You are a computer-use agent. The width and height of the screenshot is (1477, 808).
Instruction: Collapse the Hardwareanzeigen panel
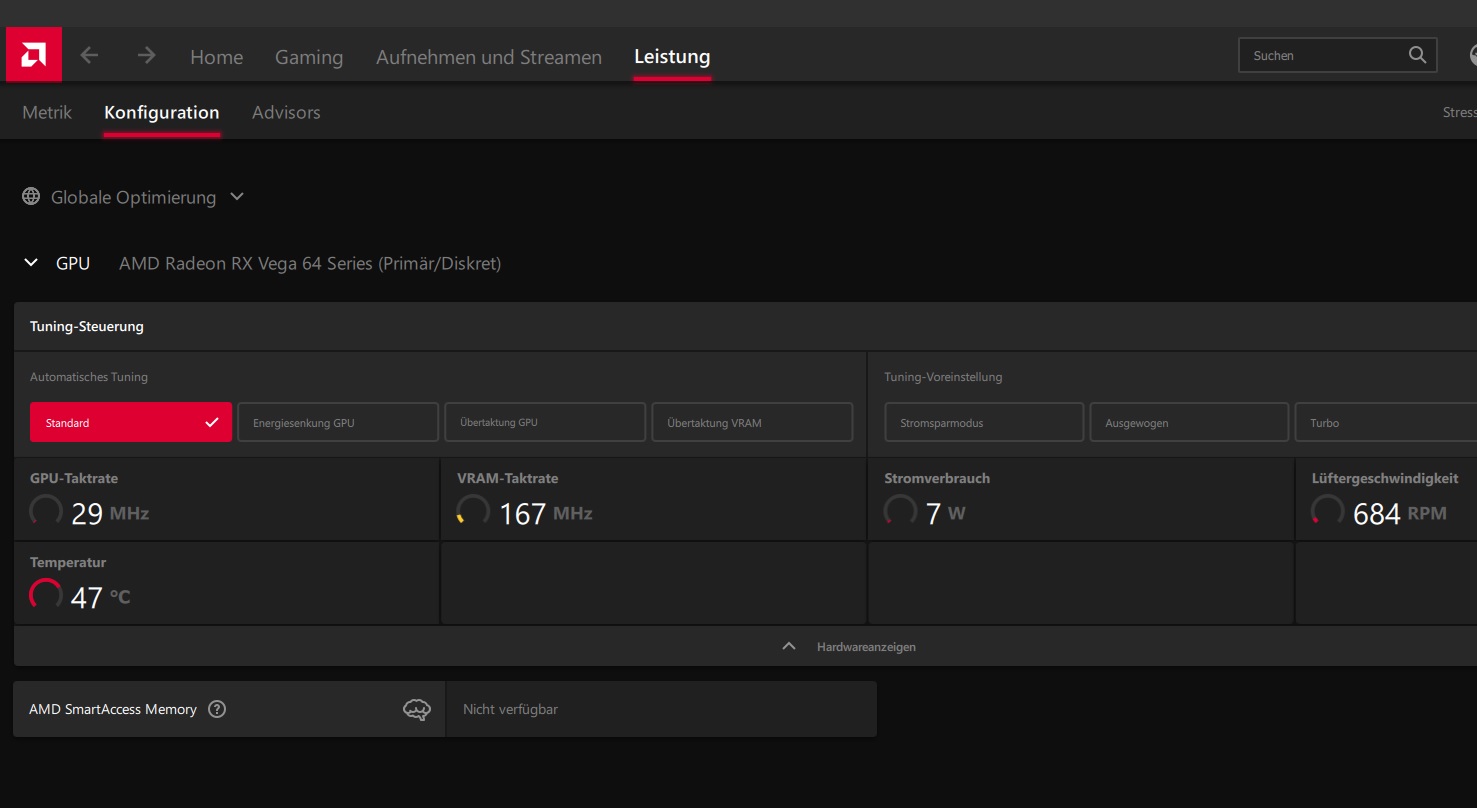(x=847, y=647)
